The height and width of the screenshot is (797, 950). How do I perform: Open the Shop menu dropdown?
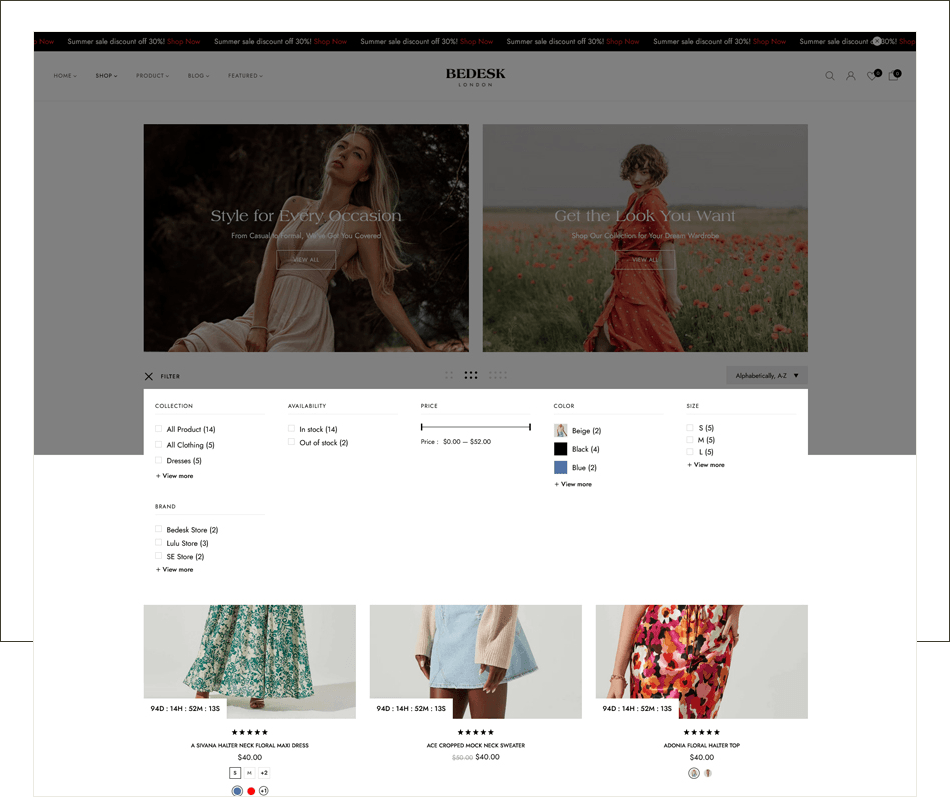(106, 76)
